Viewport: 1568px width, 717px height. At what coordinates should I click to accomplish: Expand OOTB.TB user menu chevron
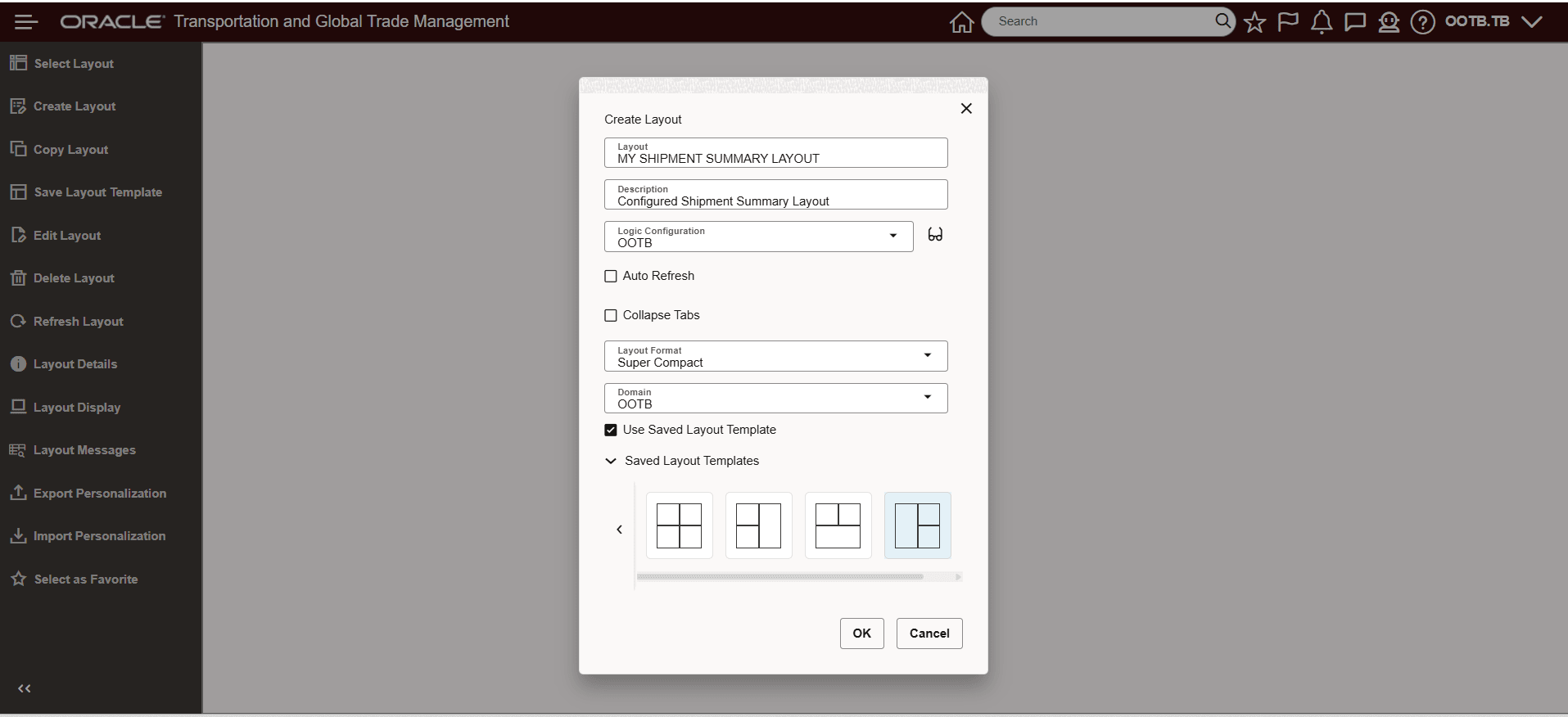coord(1532,22)
